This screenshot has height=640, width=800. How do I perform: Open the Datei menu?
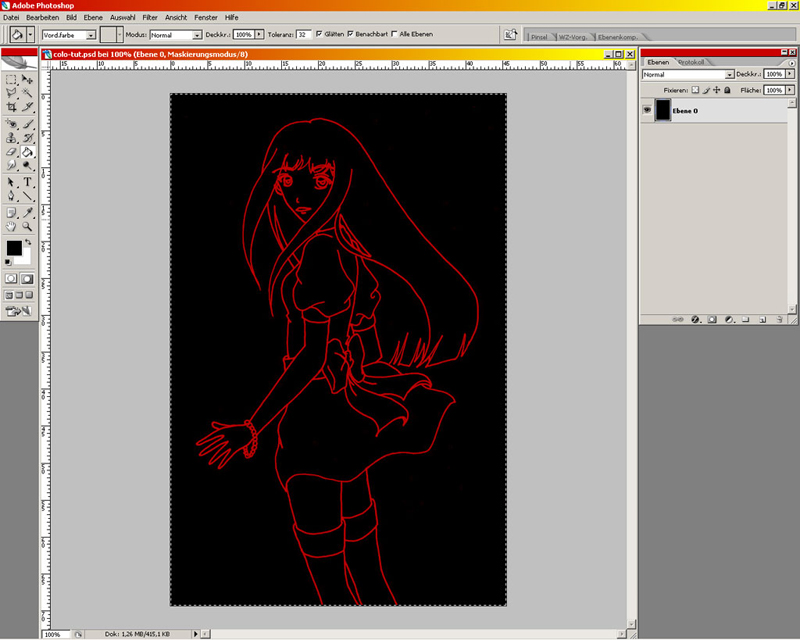[x=11, y=17]
